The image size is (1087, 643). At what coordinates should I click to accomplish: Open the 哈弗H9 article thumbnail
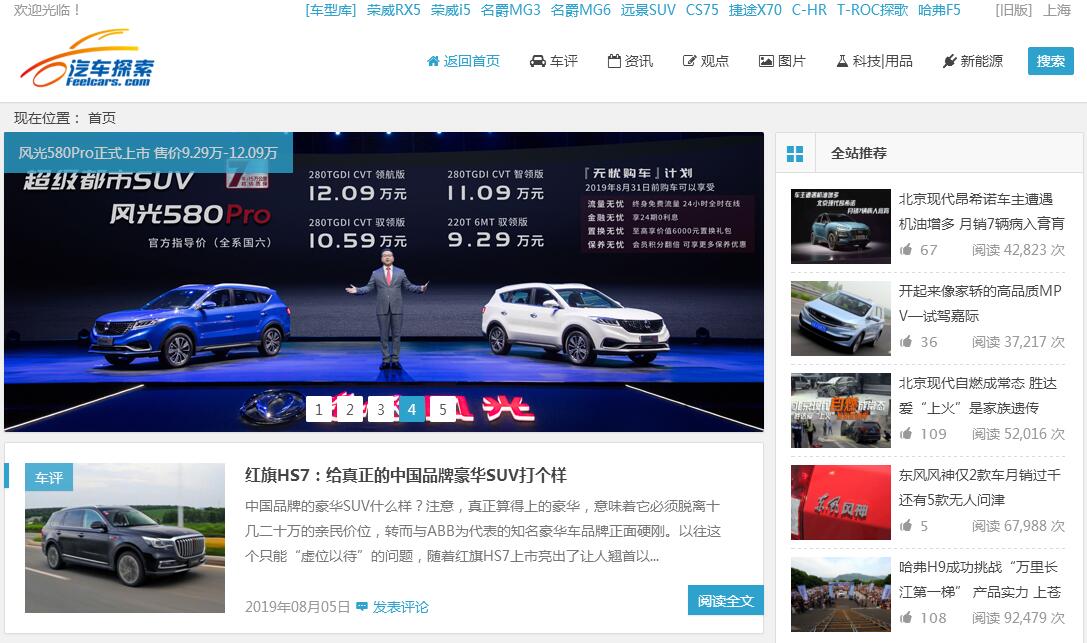click(x=840, y=594)
